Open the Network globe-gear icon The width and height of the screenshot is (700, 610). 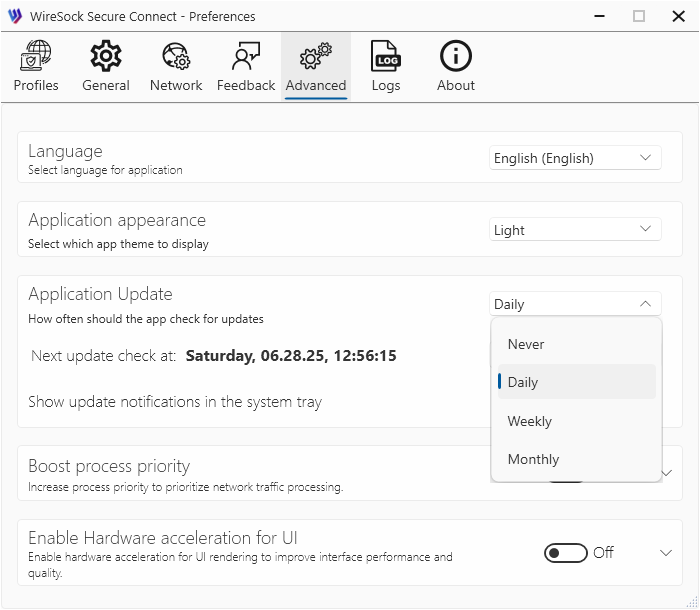[x=176, y=56]
